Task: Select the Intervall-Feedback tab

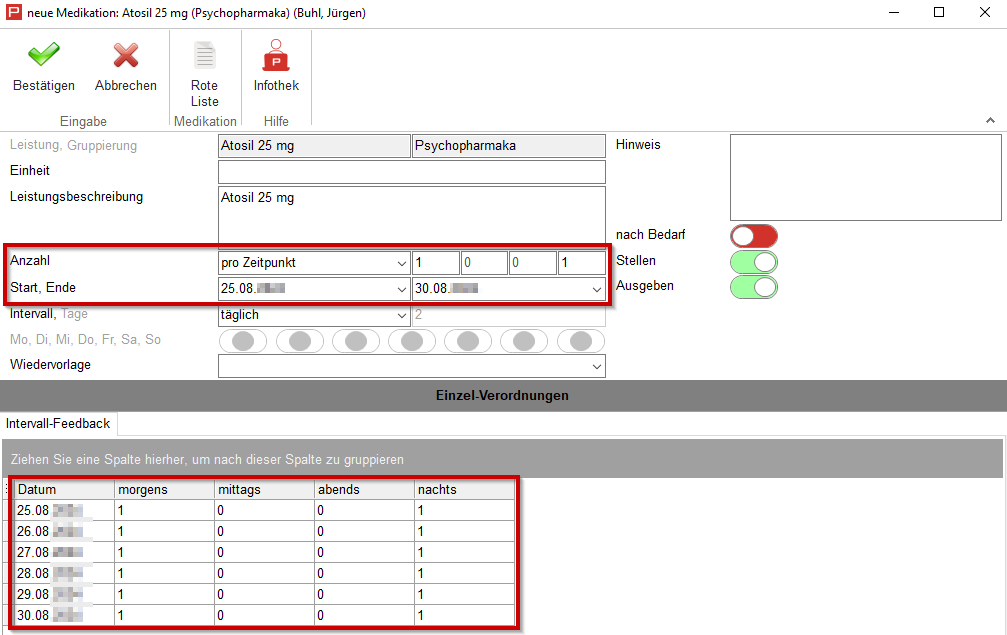Action: point(58,424)
